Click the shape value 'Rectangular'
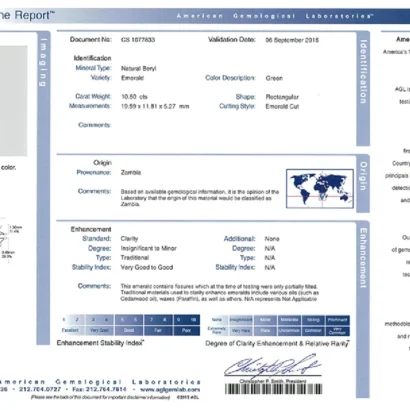Viewport: 410px width, 410px height. click(282, 97)
